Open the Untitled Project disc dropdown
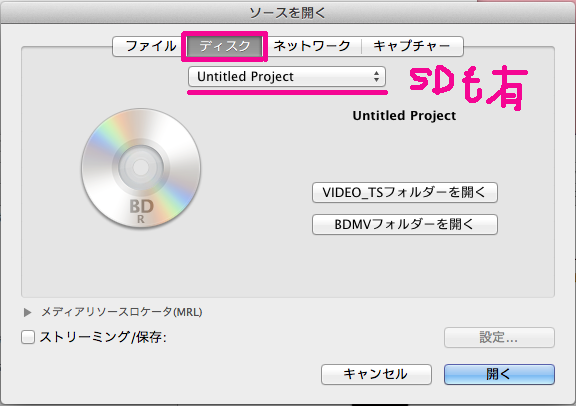The width and height of the screenshot is (576, 406). pyautogui.click(x=287, y=76)
